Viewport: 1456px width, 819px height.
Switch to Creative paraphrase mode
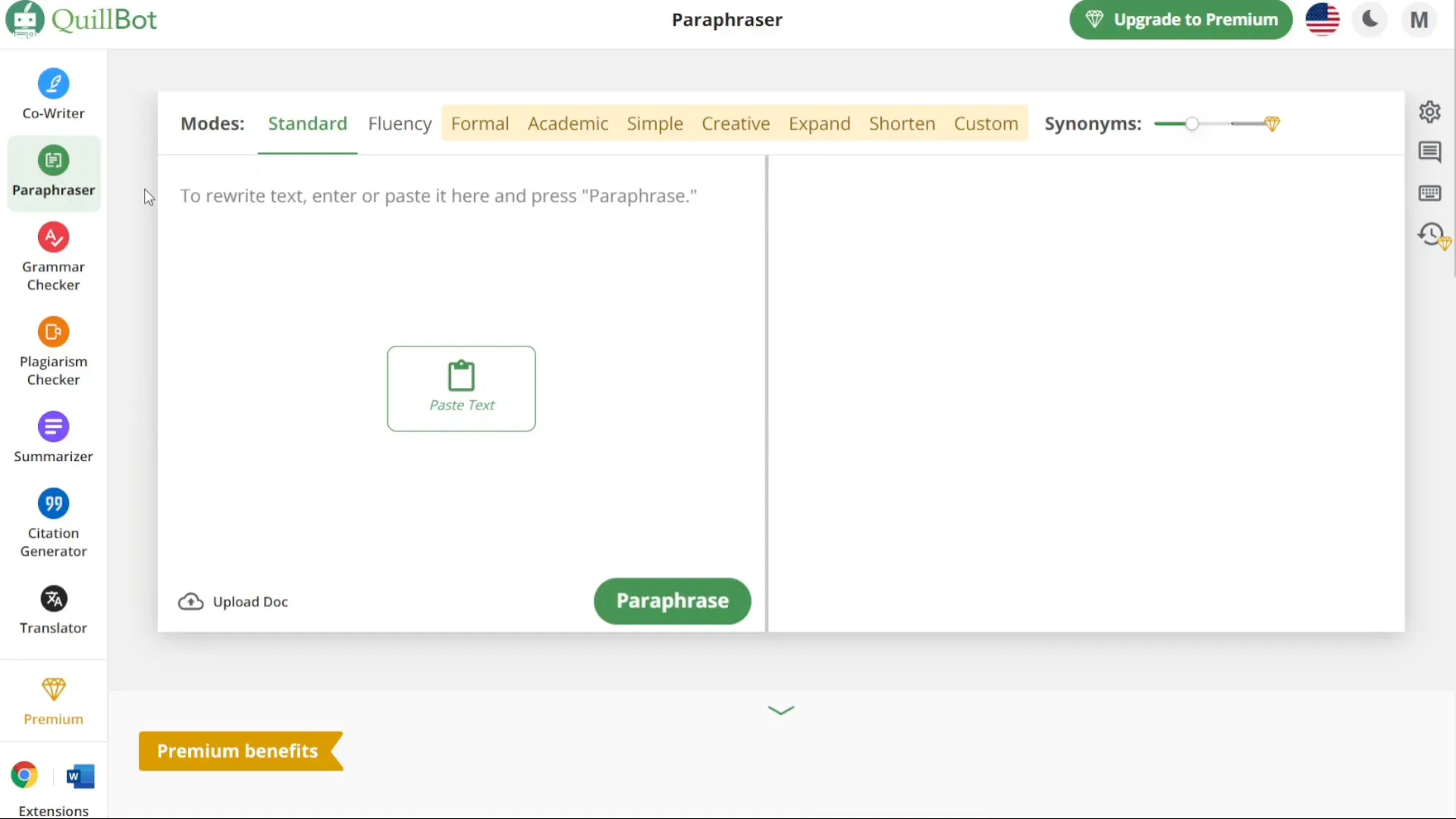(x=735, y=122)
